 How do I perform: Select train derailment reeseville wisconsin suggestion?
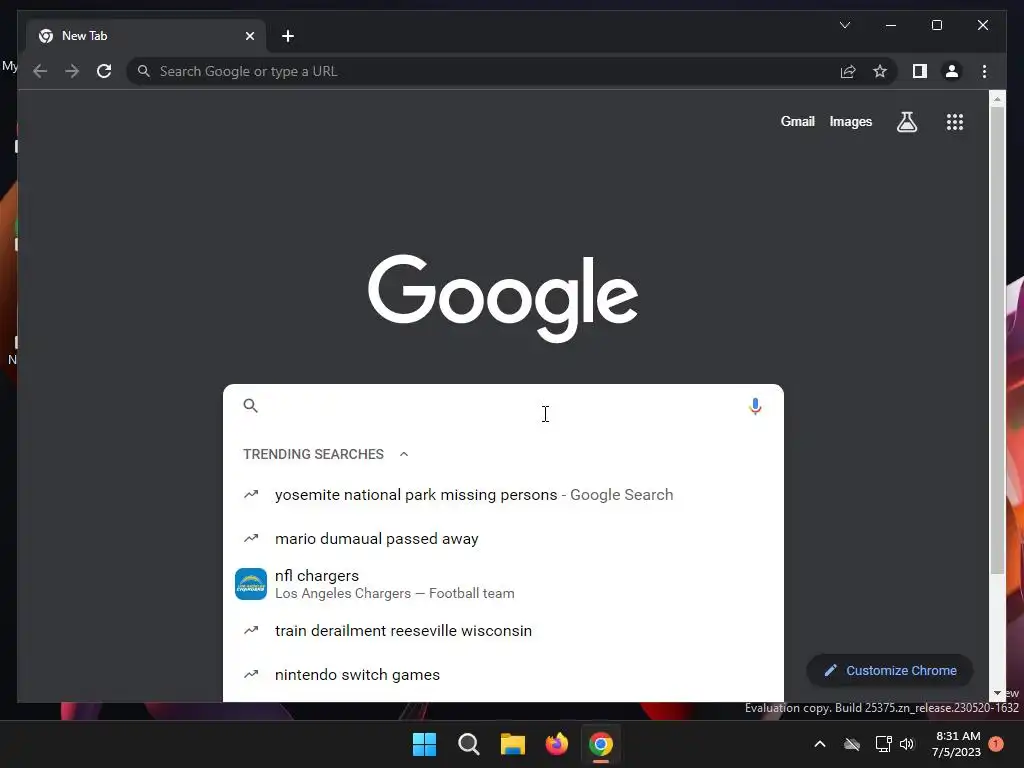pyautogui.click(x=503, y=631)
